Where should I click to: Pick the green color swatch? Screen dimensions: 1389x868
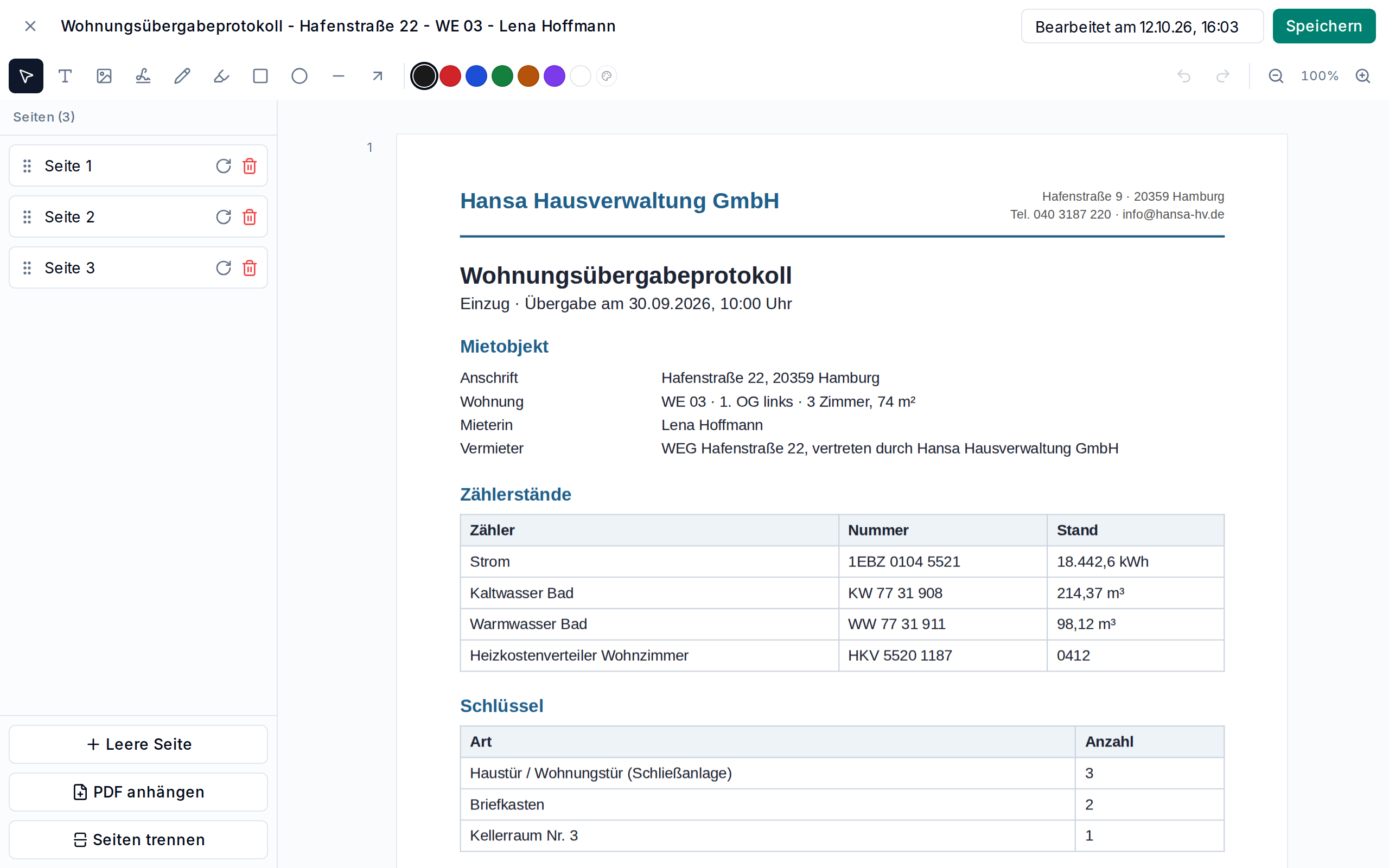(502, 76)
